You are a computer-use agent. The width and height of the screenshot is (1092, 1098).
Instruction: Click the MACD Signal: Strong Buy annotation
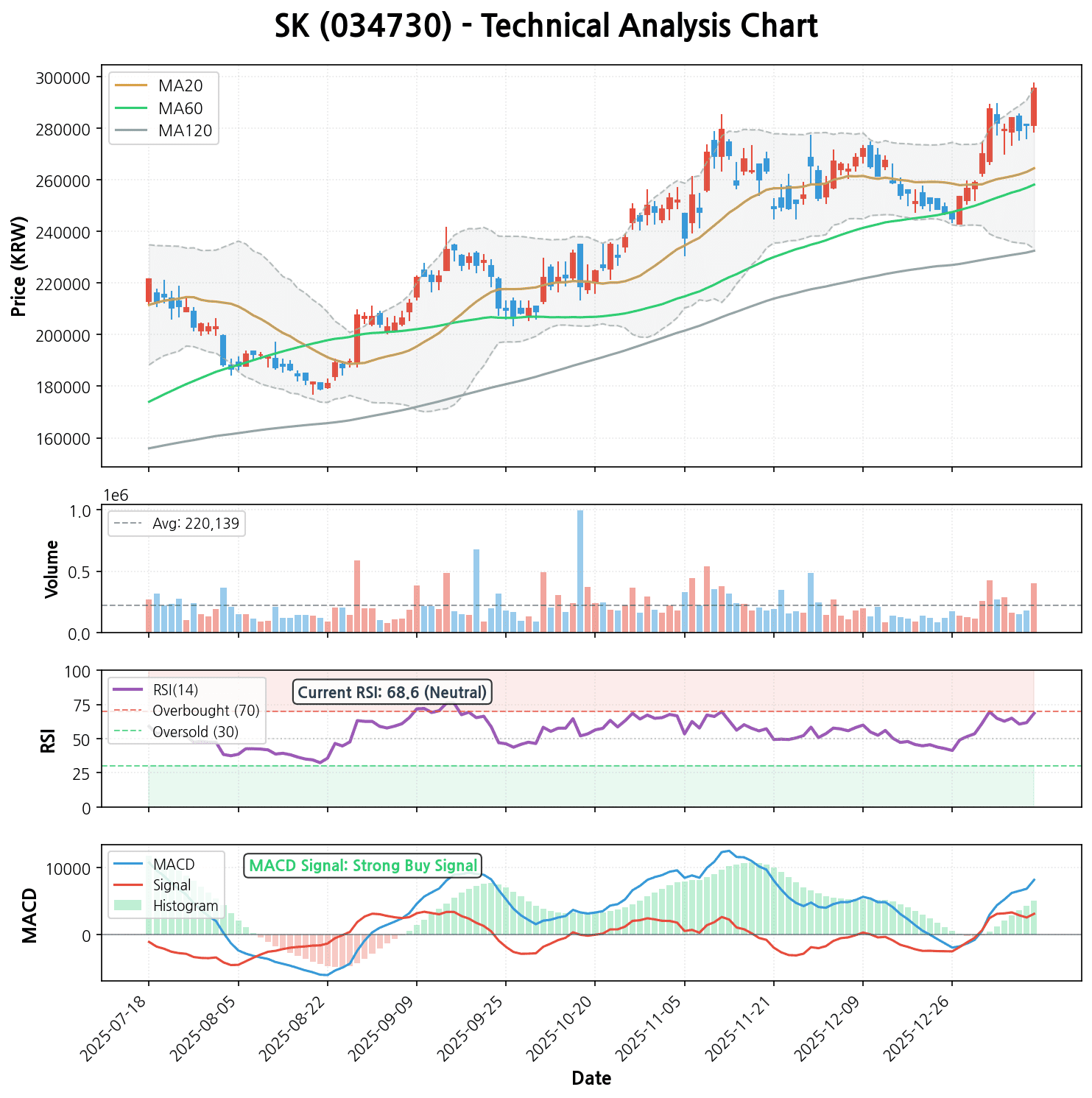tap(363, 865)
